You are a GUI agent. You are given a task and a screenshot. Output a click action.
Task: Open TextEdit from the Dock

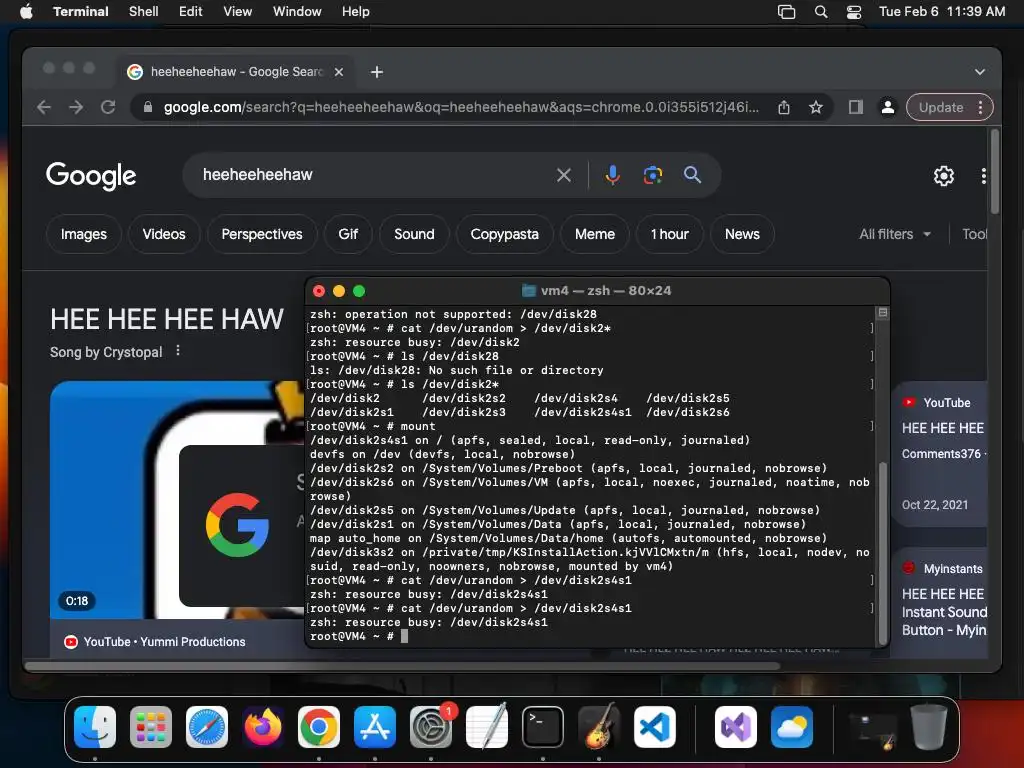coord(487,726)
